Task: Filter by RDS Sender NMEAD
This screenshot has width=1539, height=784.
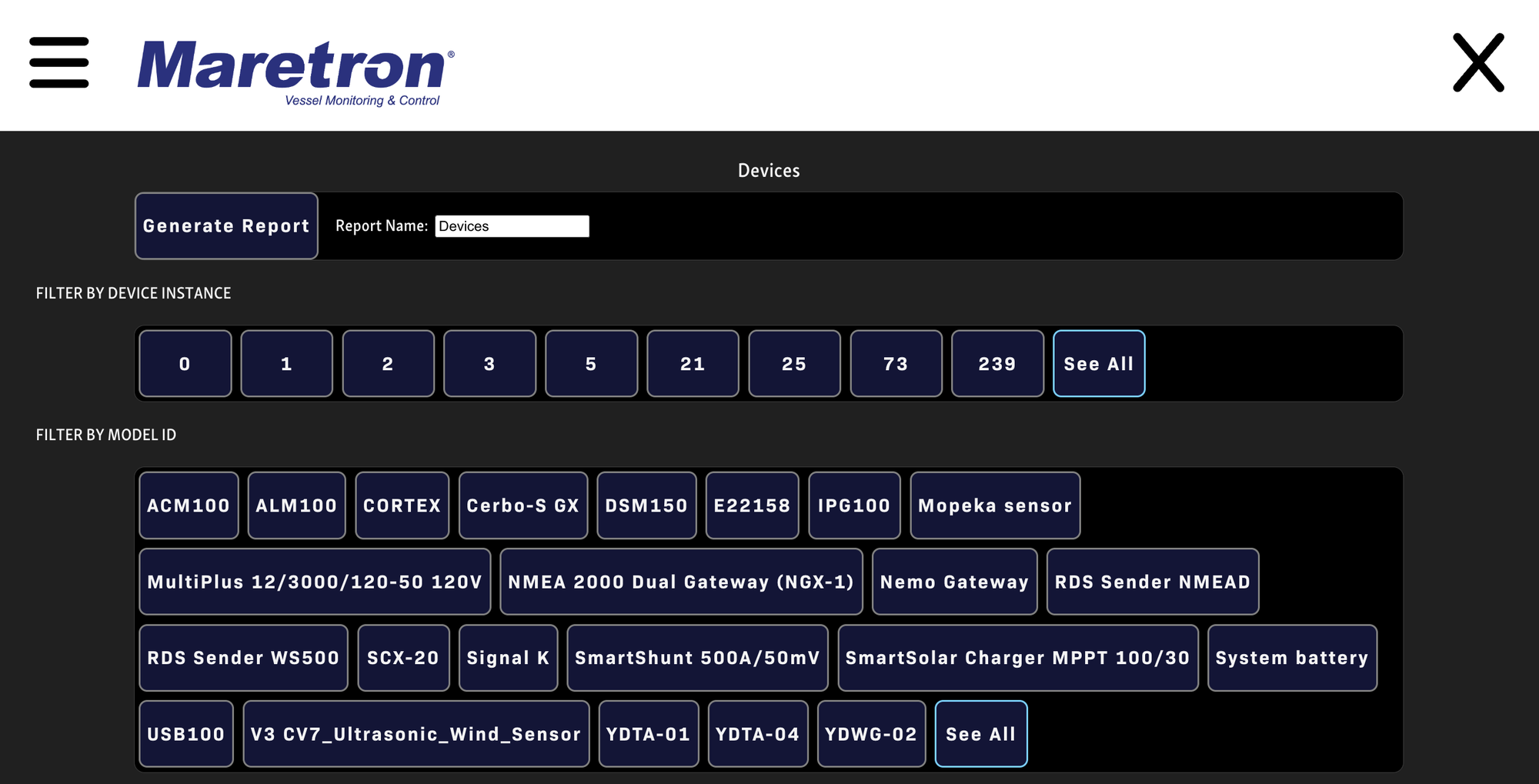Action: 1153,582
